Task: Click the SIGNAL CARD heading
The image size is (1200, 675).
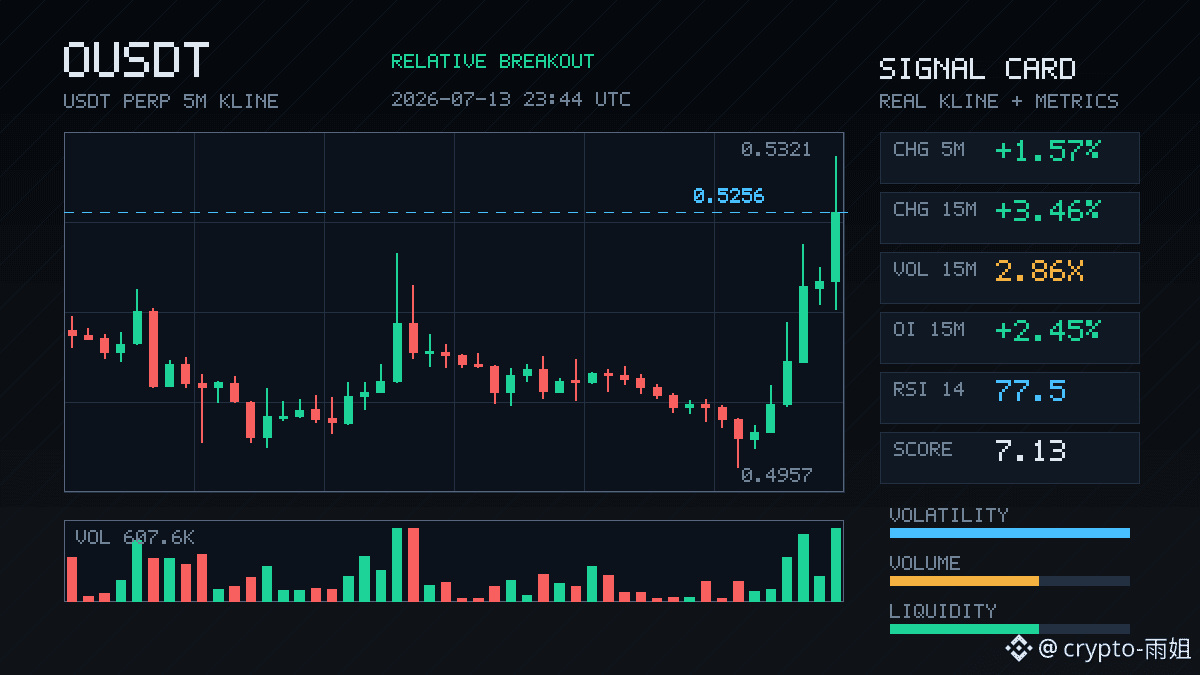Action: point(977,69)
